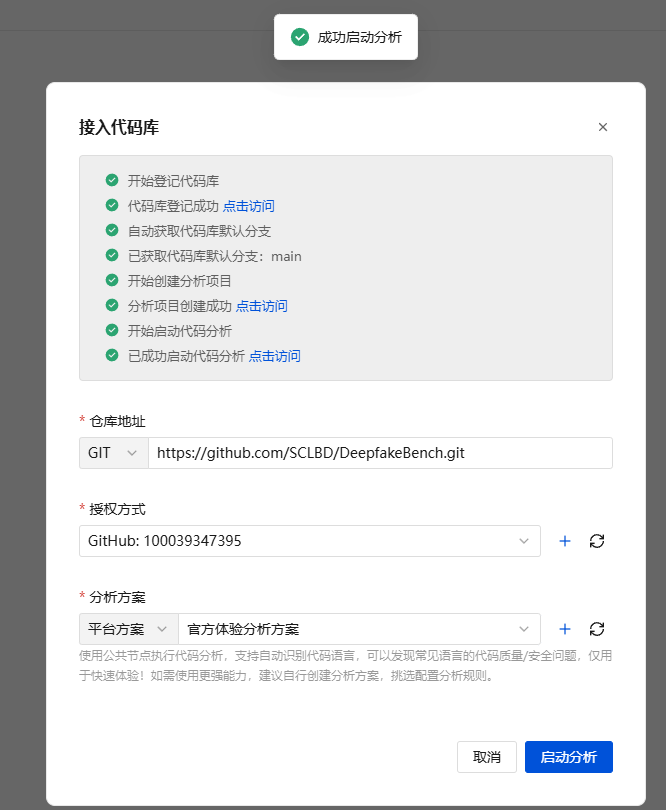Screen dimensions: 666x810
Task: Click green check icon beside 自动获取代码库默认分支
Action: [x=112, y=230]
